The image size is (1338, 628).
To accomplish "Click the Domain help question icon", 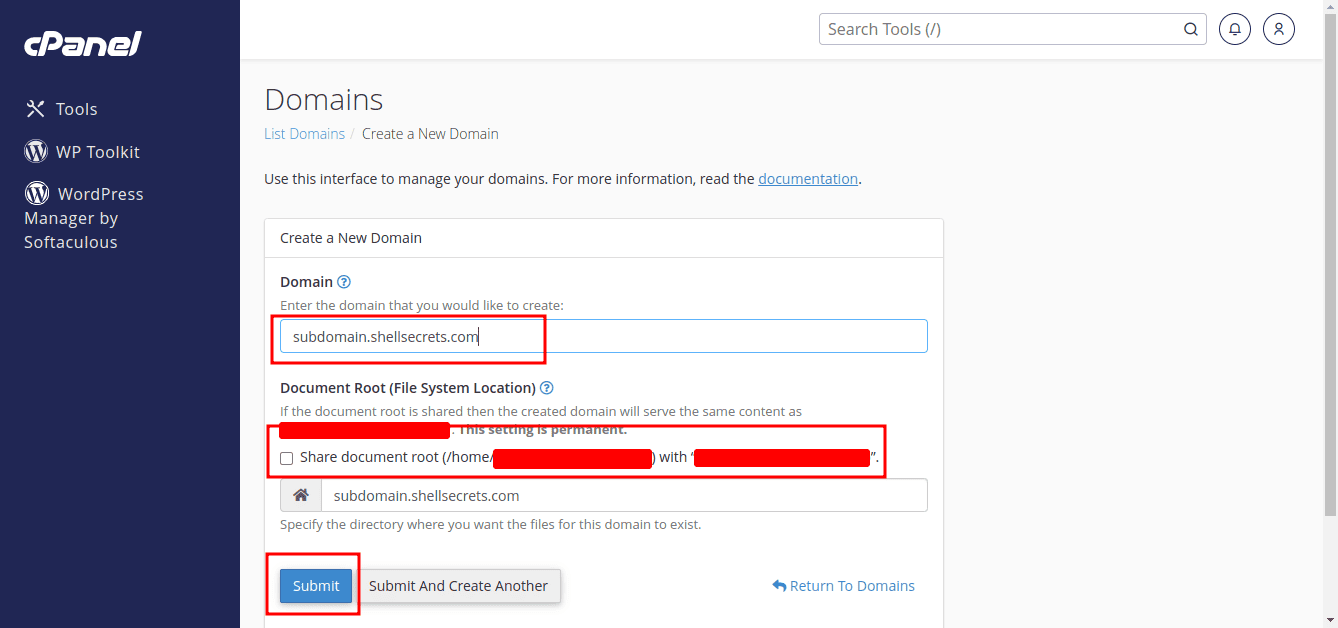I will tap(344, 282).
